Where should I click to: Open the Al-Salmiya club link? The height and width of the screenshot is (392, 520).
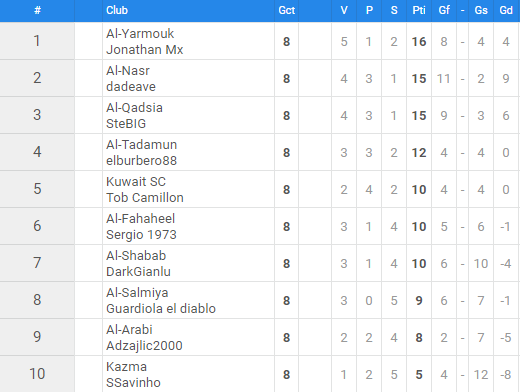[x=137, y=293]
